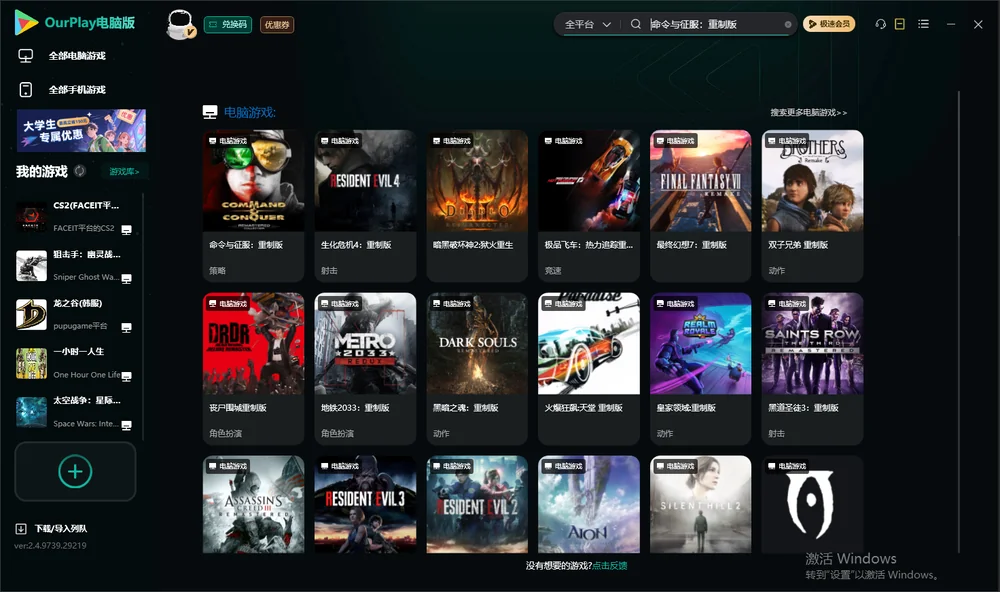Screen dimensions: 1000x592
Task: Click the 大学生专属优惠 promo banner
Action: 82,131
